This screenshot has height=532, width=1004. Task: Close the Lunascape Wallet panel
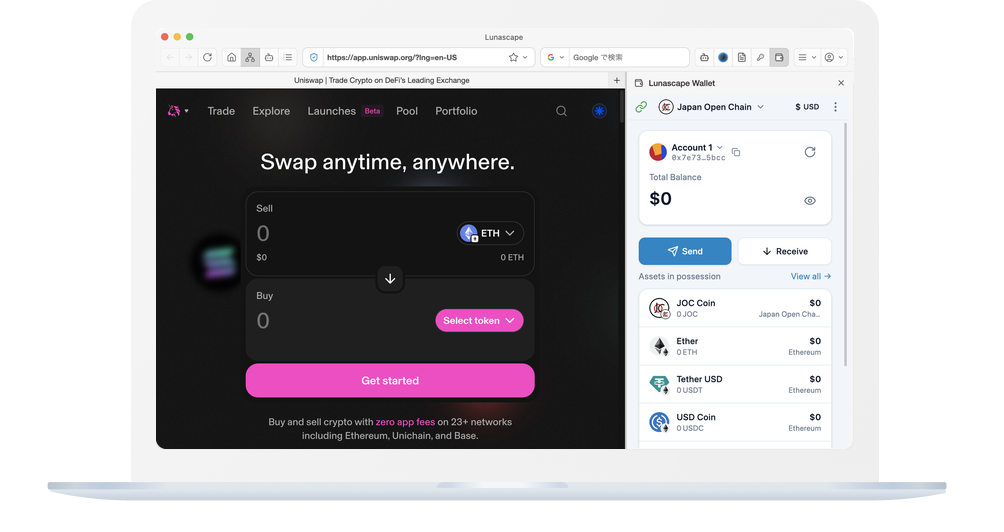point(841,83)
